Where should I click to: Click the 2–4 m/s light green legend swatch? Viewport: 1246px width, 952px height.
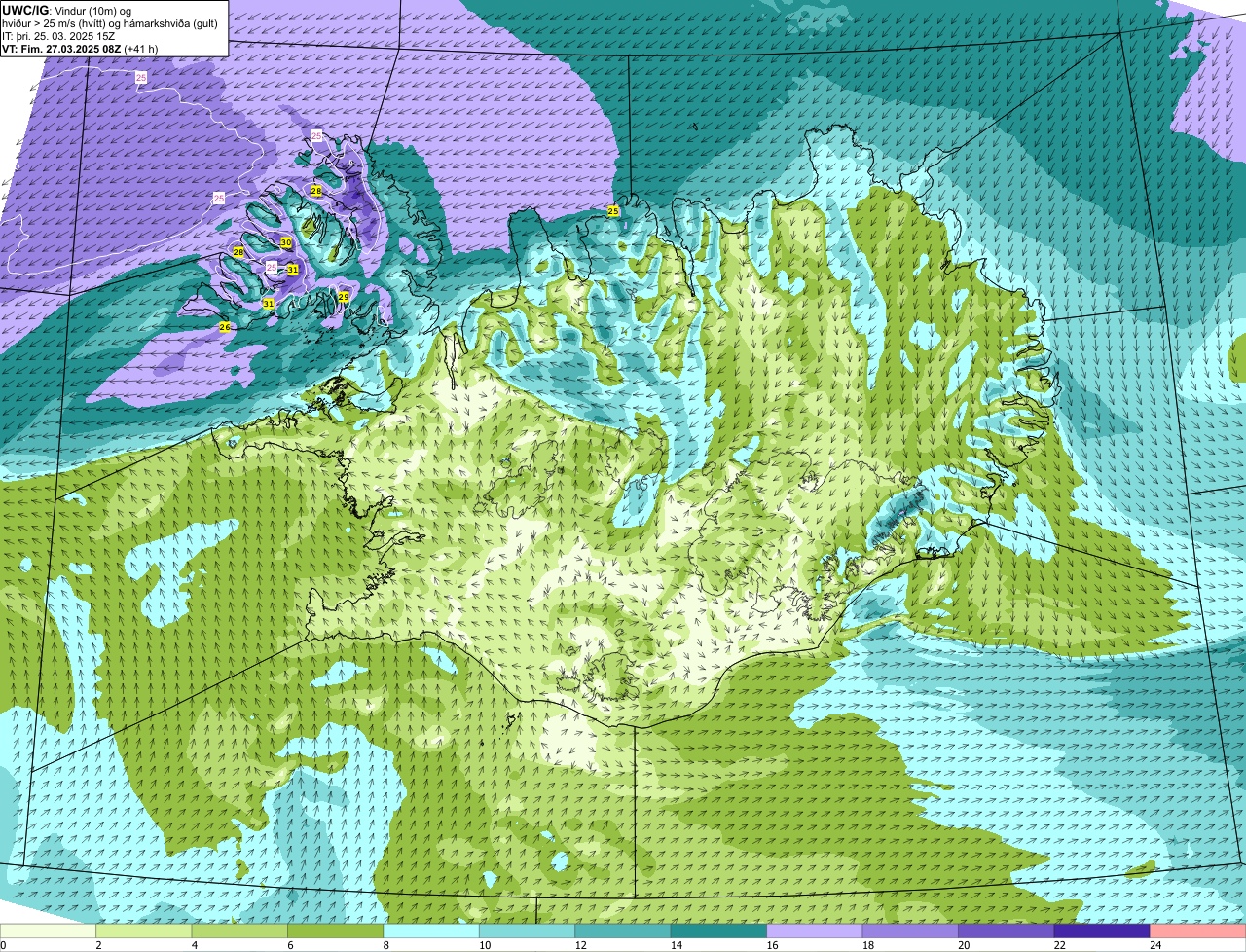(145, 931)
